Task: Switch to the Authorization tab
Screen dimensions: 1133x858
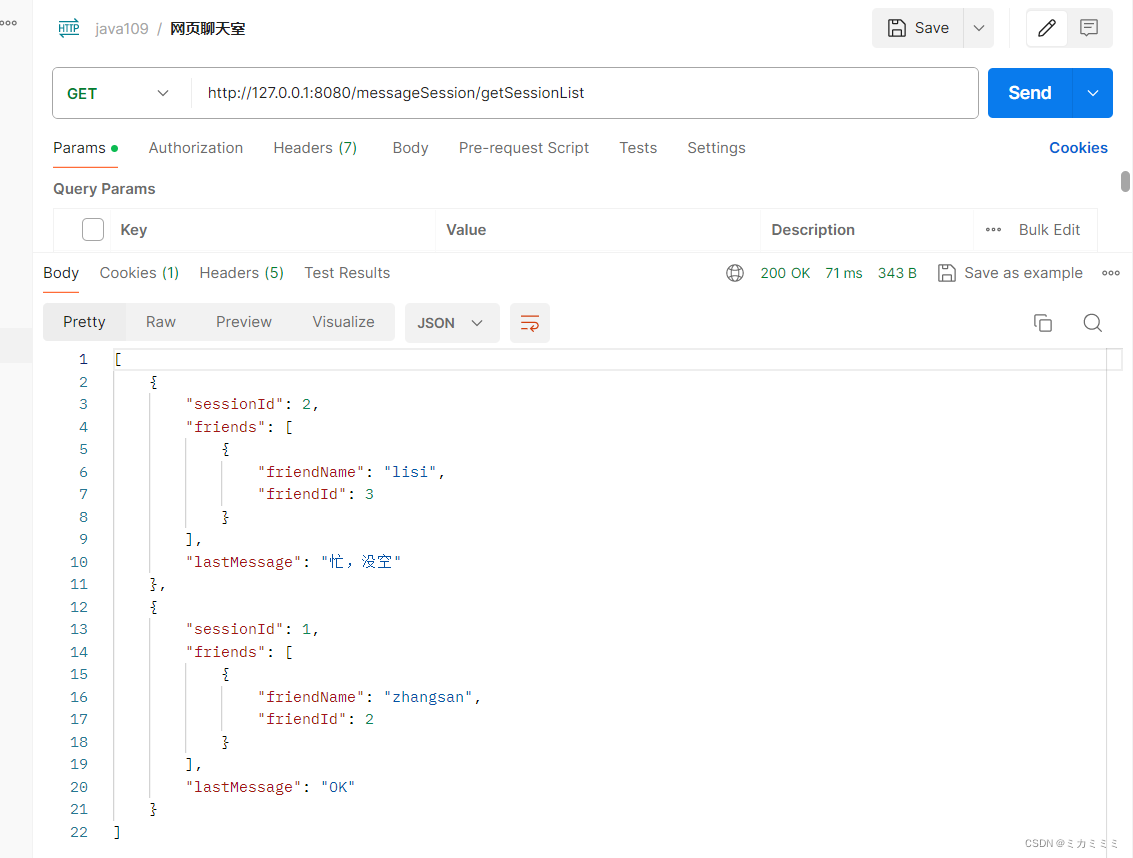Action: 196,148
